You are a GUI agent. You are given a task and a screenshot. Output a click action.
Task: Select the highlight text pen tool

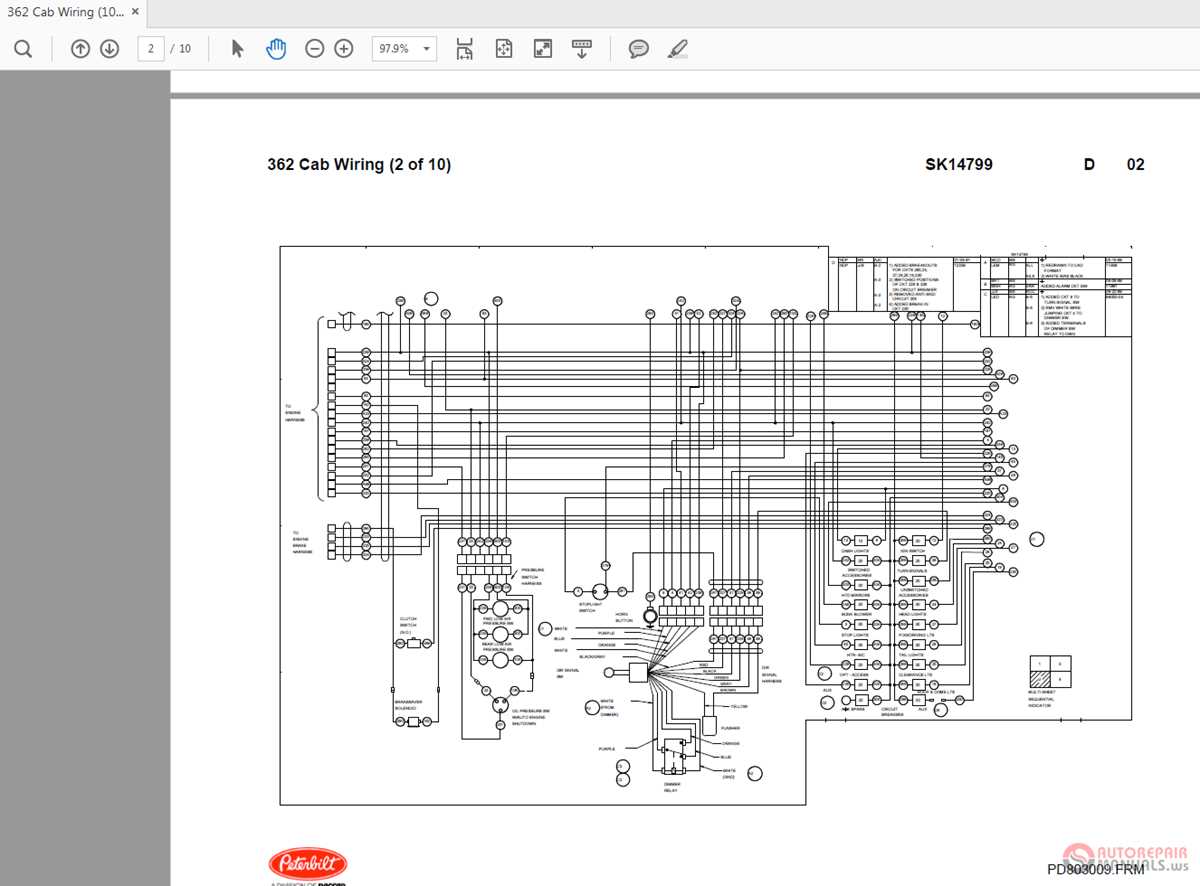(x=678, y=48)
